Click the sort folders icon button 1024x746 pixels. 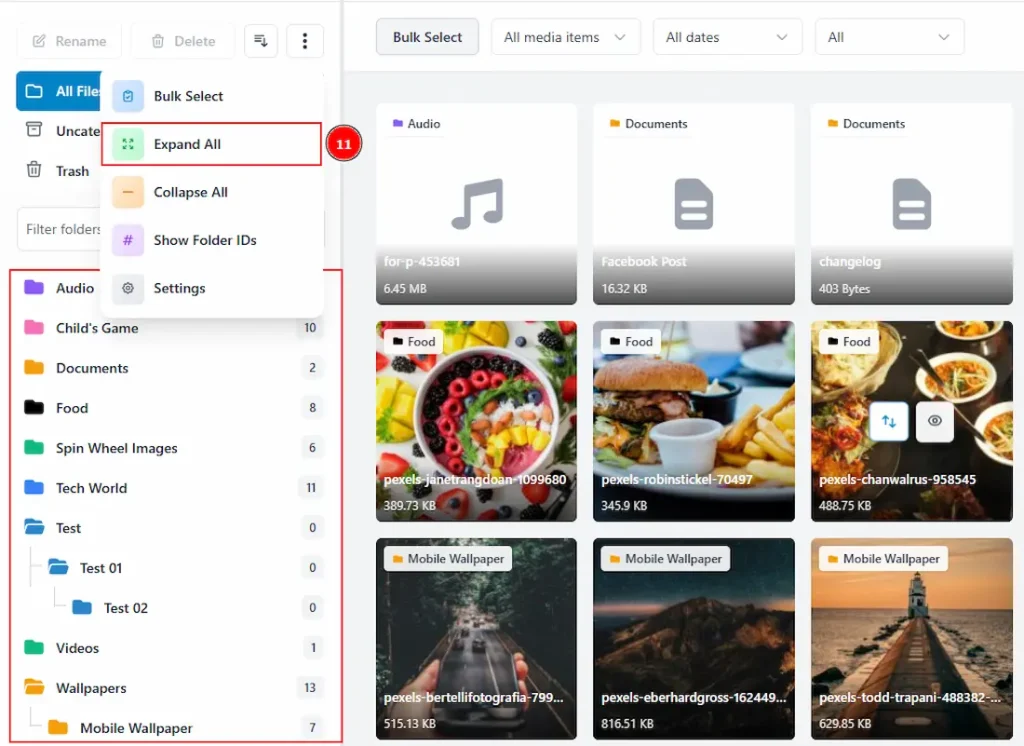coord(261,41)
